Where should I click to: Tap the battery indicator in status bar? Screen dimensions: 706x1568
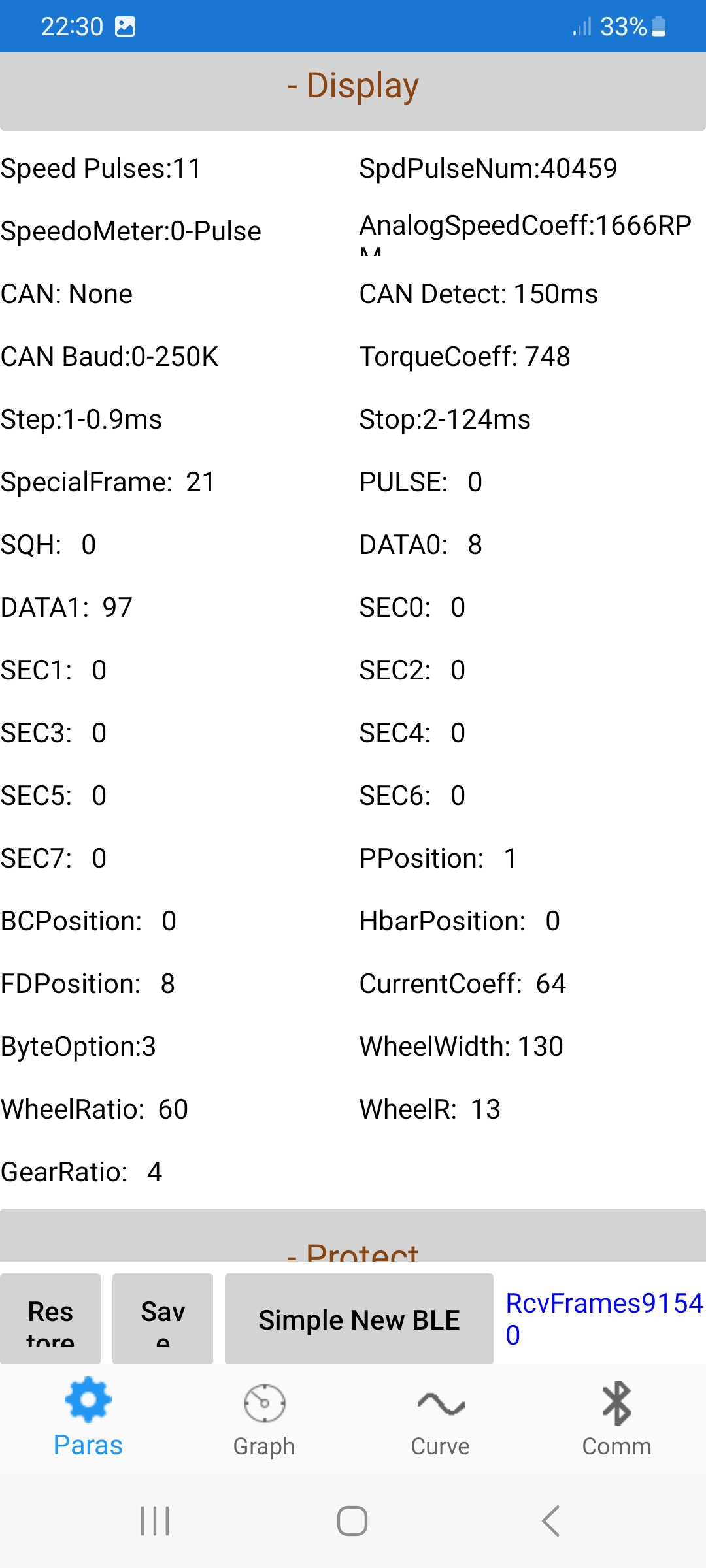click(659, 27)
